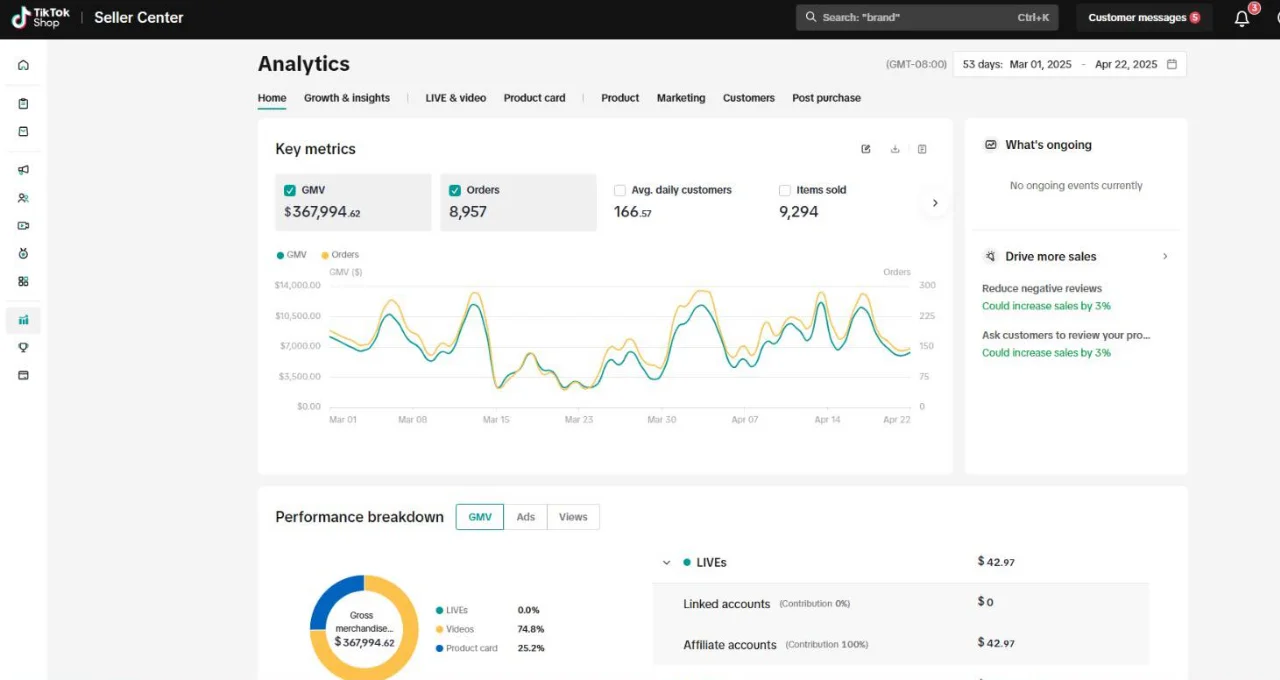Click the edit icon in Key metrics
Viewport: 1280px width, 680px height.
[x=866, y=149]
